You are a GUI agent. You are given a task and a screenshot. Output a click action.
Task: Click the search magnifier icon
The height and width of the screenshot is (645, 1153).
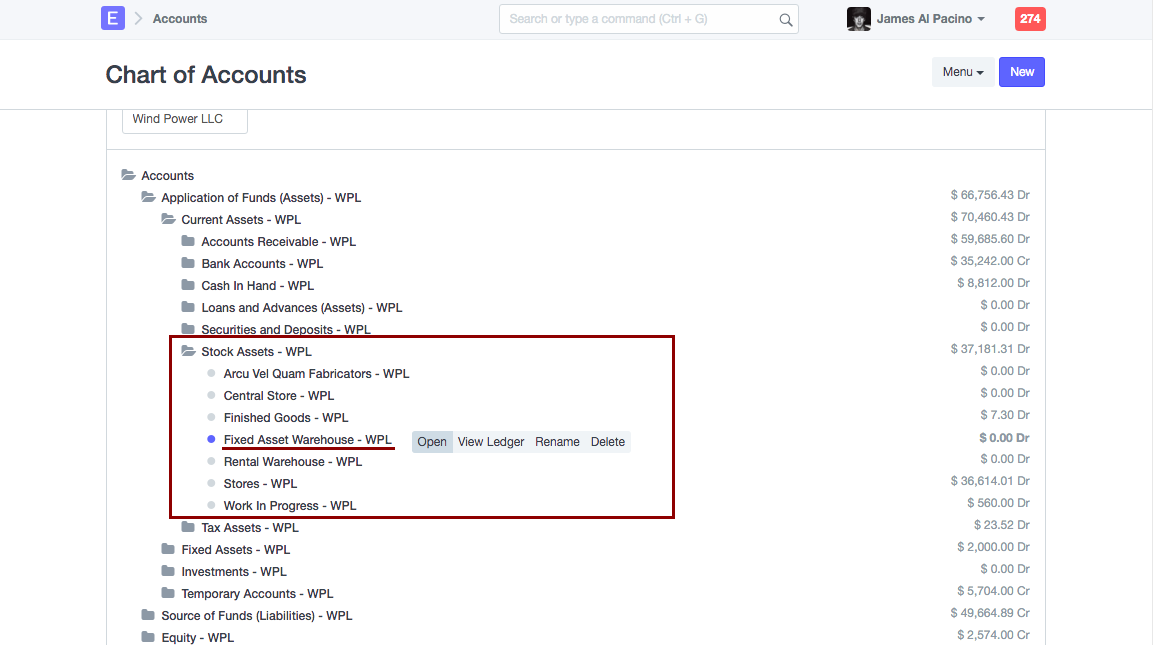(x=785, y=19)
